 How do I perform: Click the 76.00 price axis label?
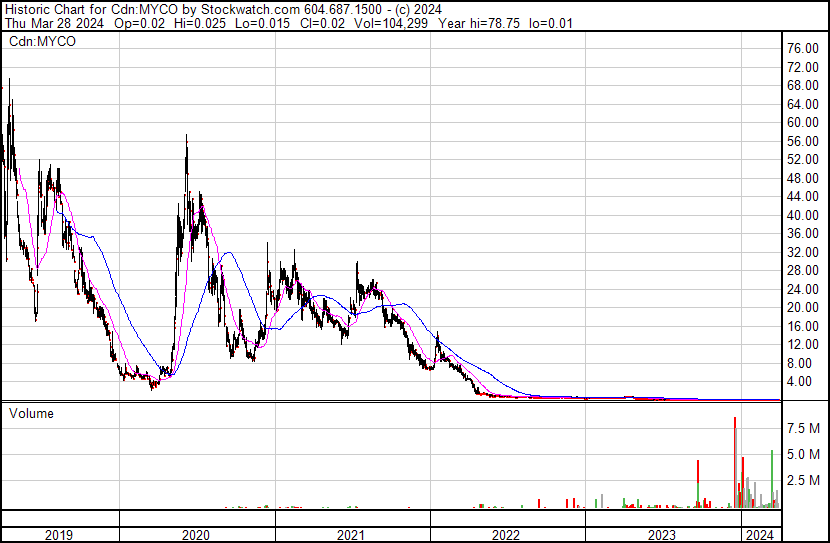point(803,49)
